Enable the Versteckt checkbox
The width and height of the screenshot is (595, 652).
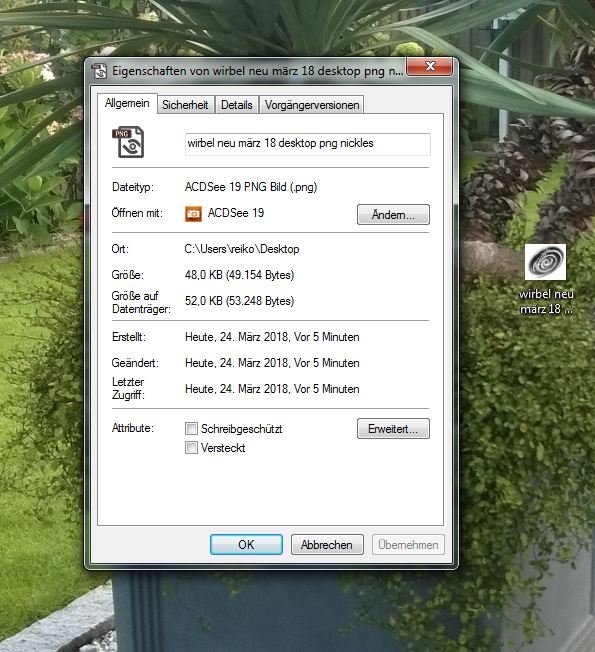coord(191,447)
